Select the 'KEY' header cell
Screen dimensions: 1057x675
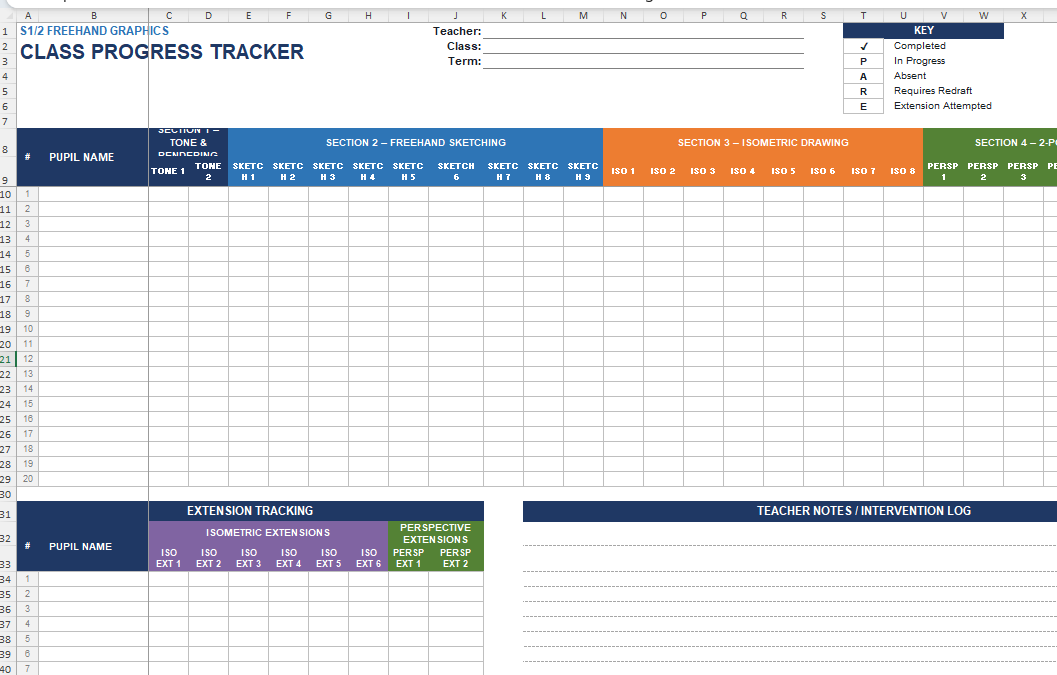[x=924, y=30]
